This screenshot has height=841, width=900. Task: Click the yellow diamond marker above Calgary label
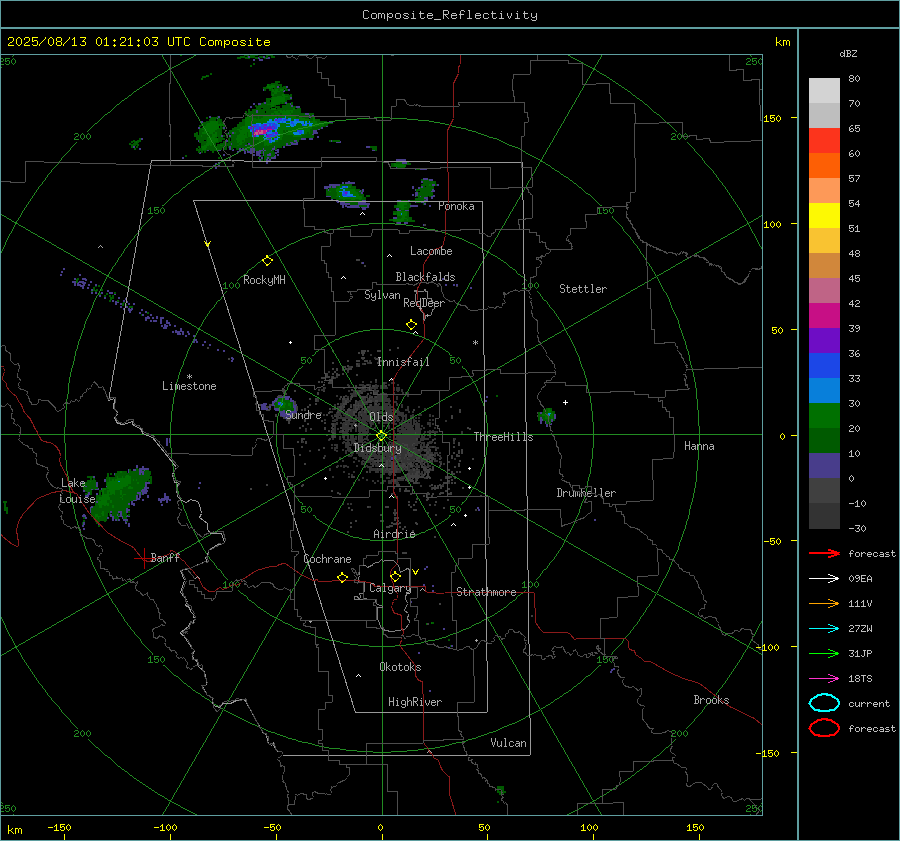[395, 576]
